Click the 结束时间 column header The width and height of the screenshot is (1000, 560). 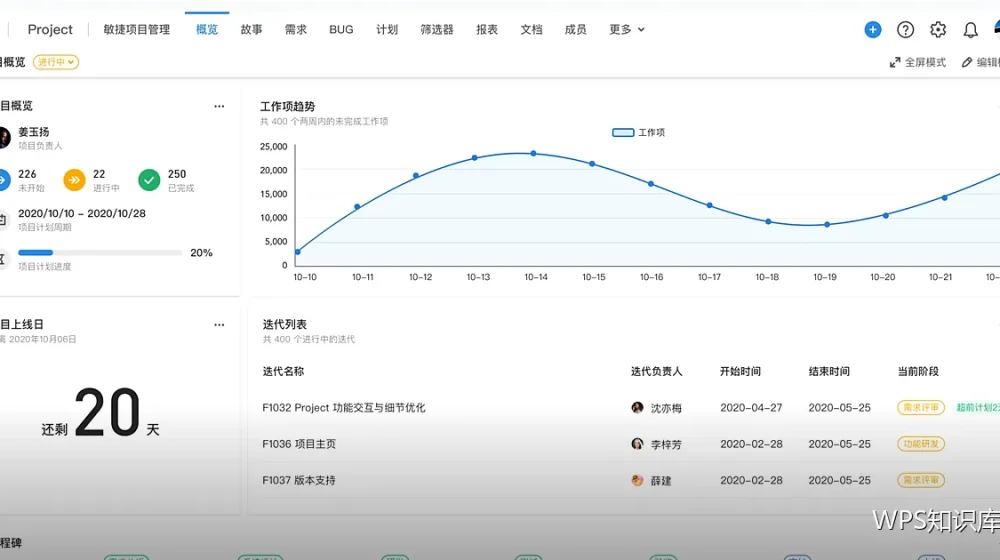pos(829,371)
